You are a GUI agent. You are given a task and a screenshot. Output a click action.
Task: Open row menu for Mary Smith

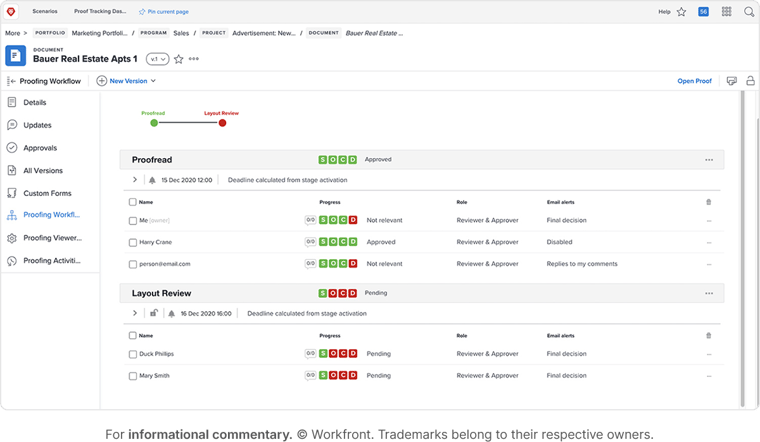pyautogui.click(x=709, y=376)
